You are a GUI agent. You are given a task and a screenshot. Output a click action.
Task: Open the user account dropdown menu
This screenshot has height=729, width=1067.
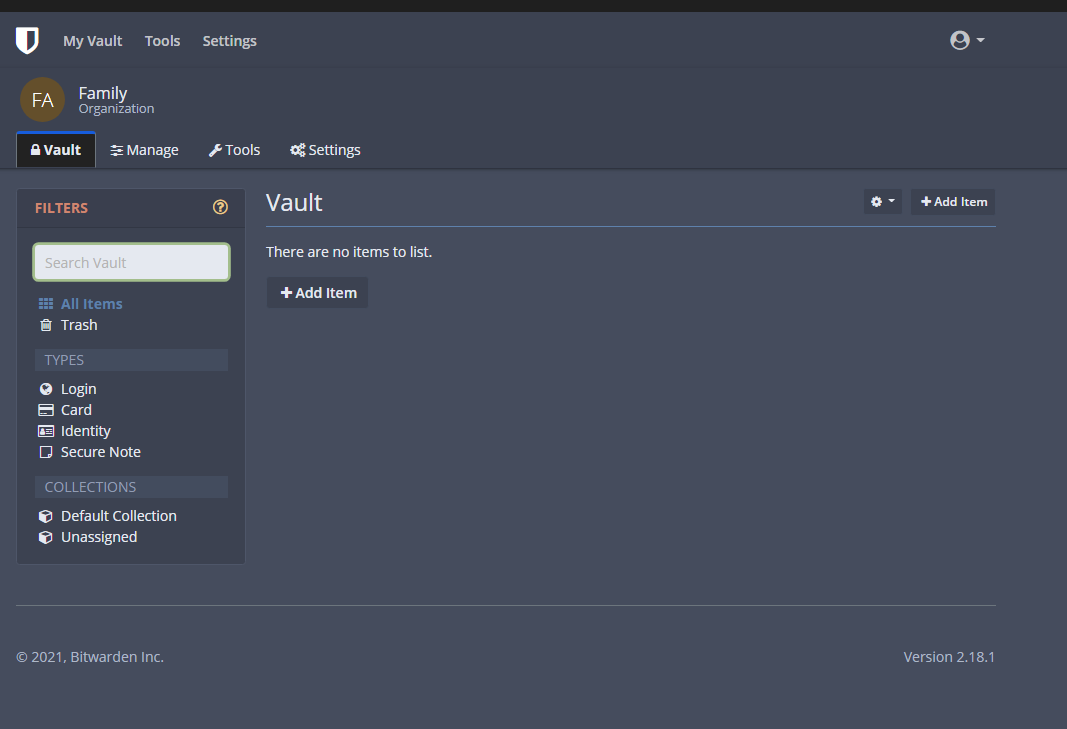point(967,40)
